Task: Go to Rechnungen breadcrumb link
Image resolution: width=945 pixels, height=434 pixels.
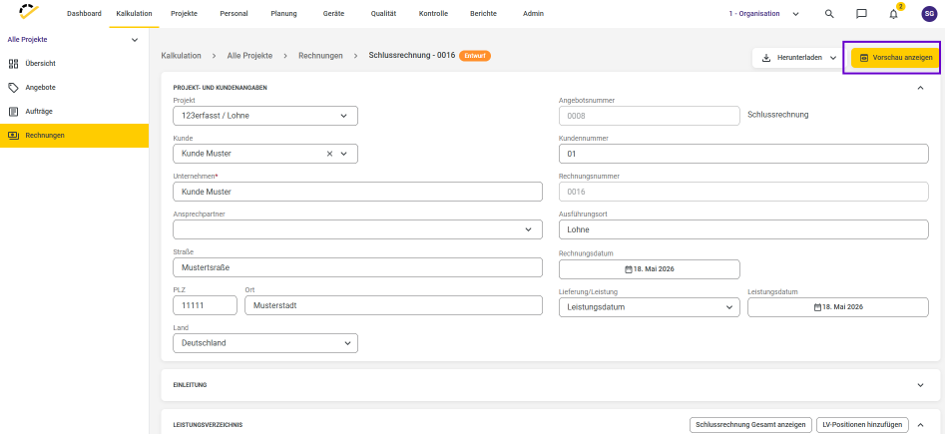Action: [321, 55]
